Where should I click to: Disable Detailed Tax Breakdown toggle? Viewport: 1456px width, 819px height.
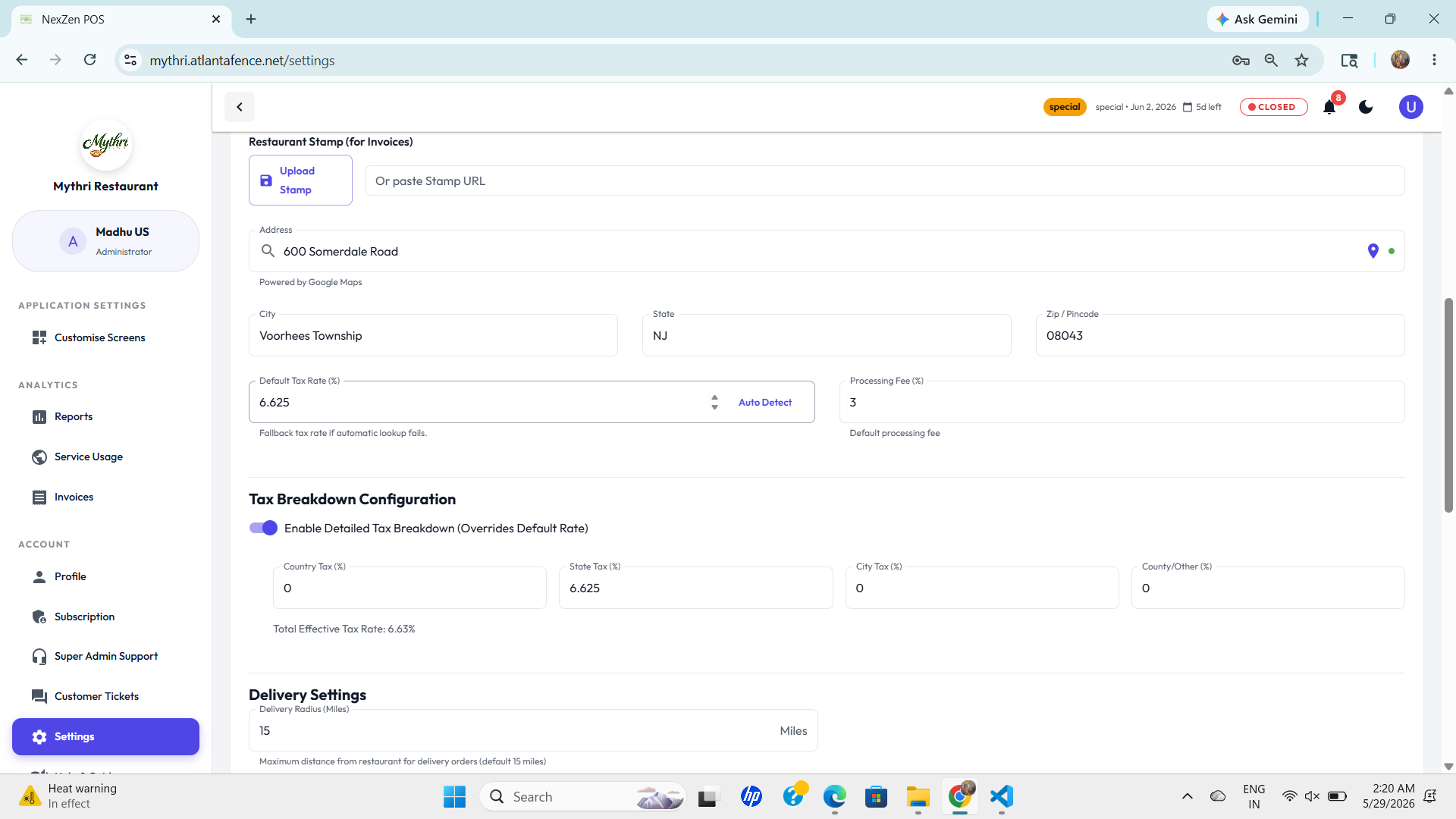[264, 528]
